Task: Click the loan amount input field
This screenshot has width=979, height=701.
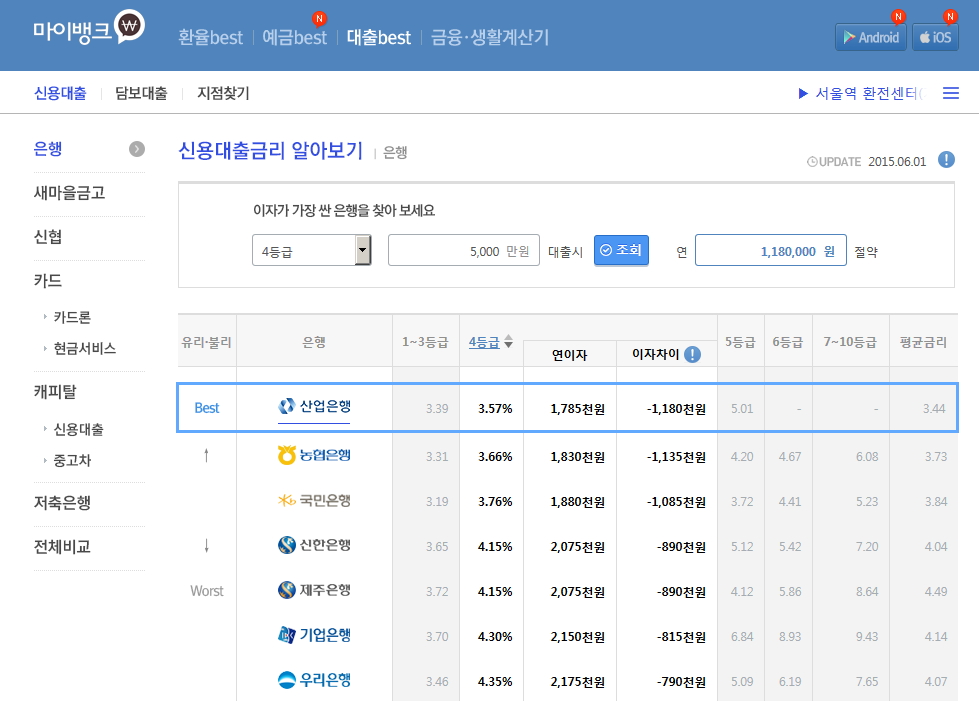Action: point(463,250)
